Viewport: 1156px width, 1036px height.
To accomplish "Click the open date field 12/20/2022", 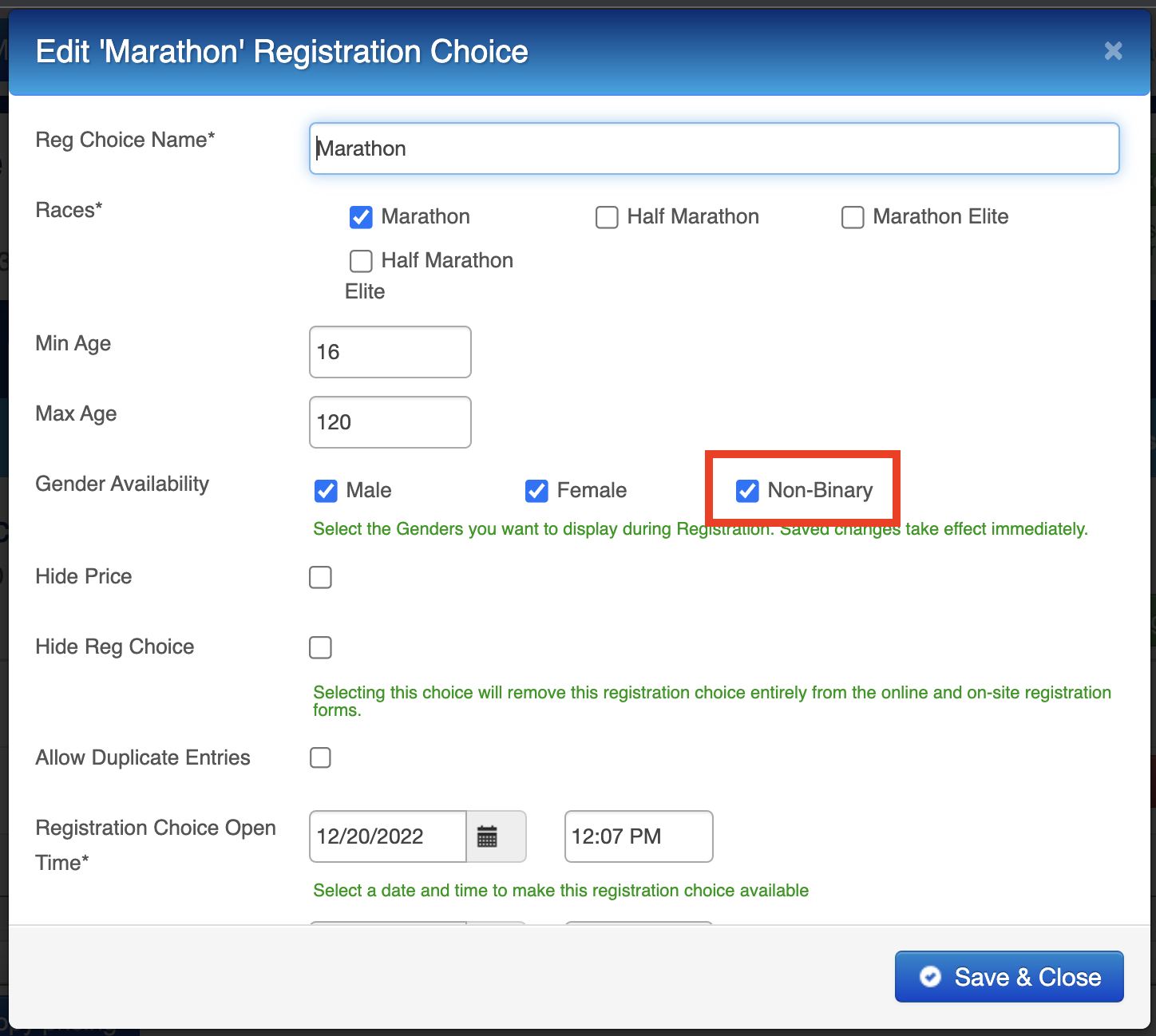I will (x=387, y=836).
